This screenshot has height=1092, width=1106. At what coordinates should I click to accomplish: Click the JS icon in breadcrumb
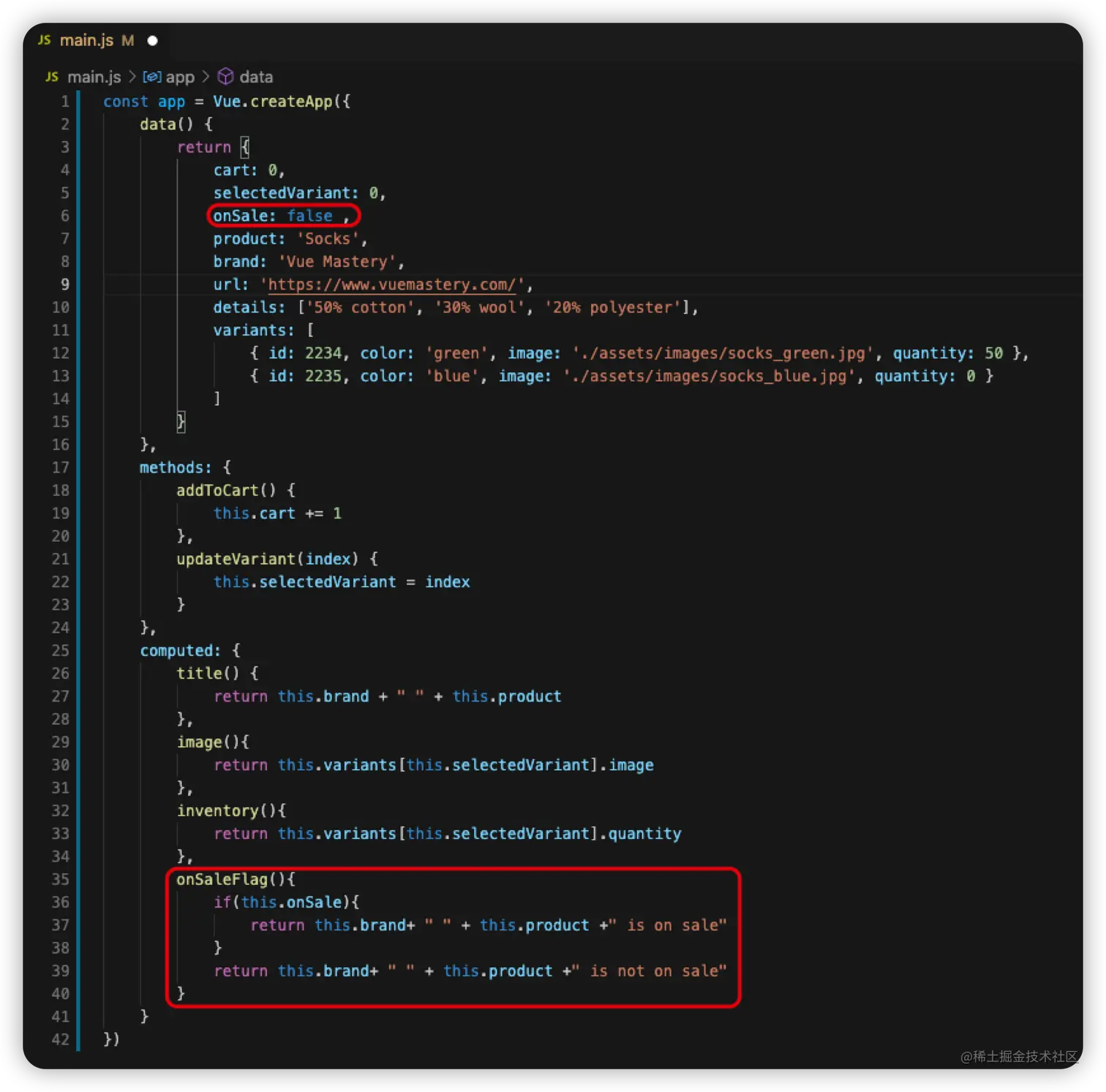52,77
